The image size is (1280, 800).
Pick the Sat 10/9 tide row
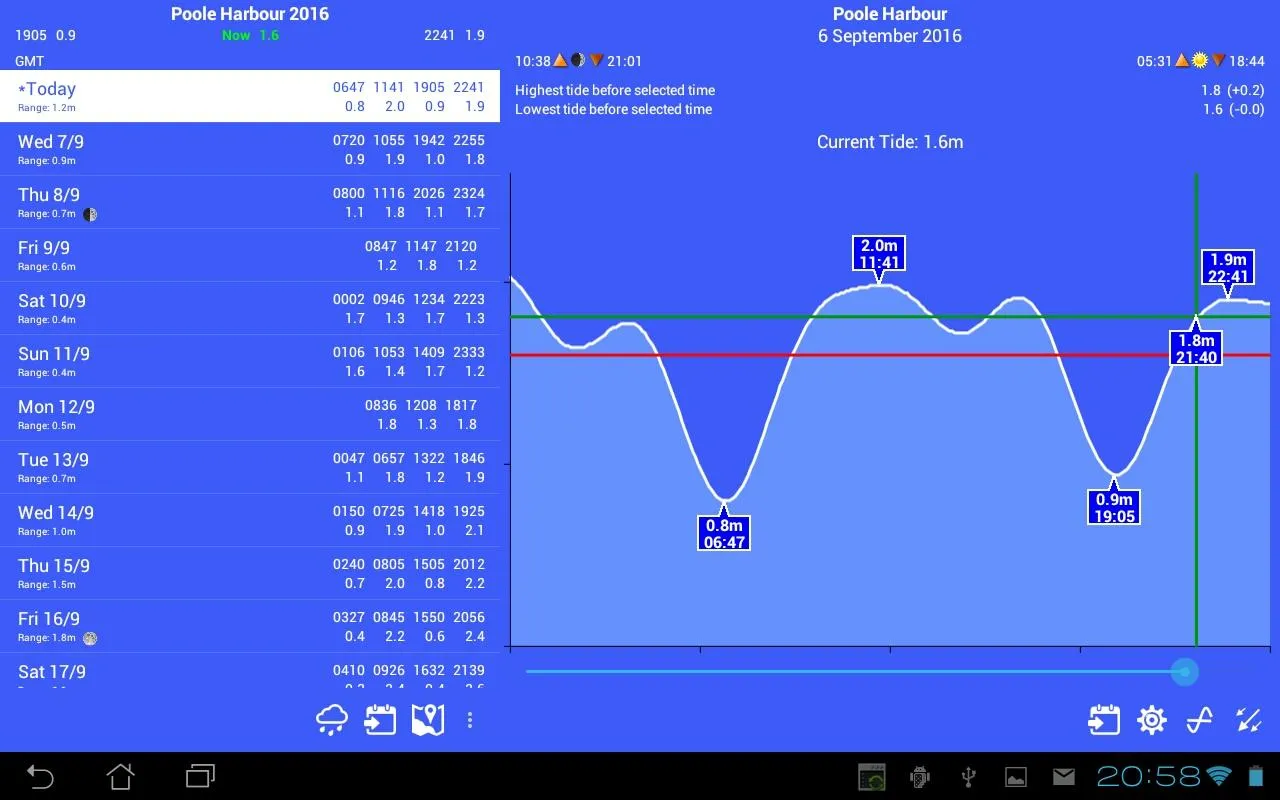pyautogui.click(x=250, y=308)
